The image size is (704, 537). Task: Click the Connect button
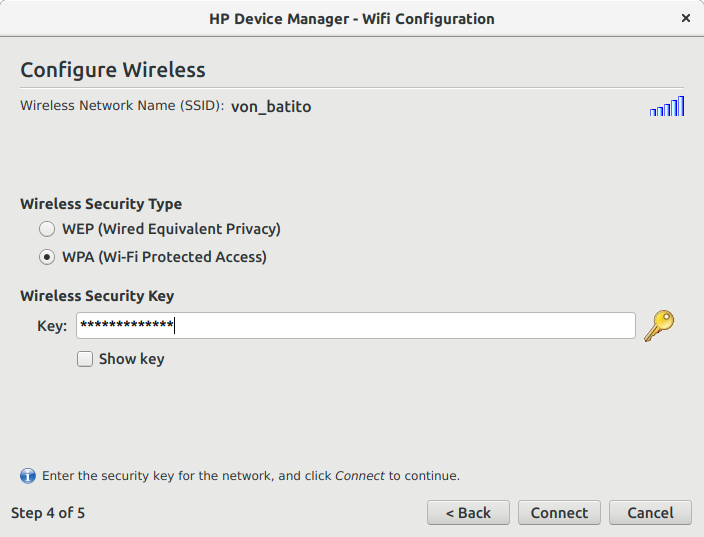coord(559,513)
